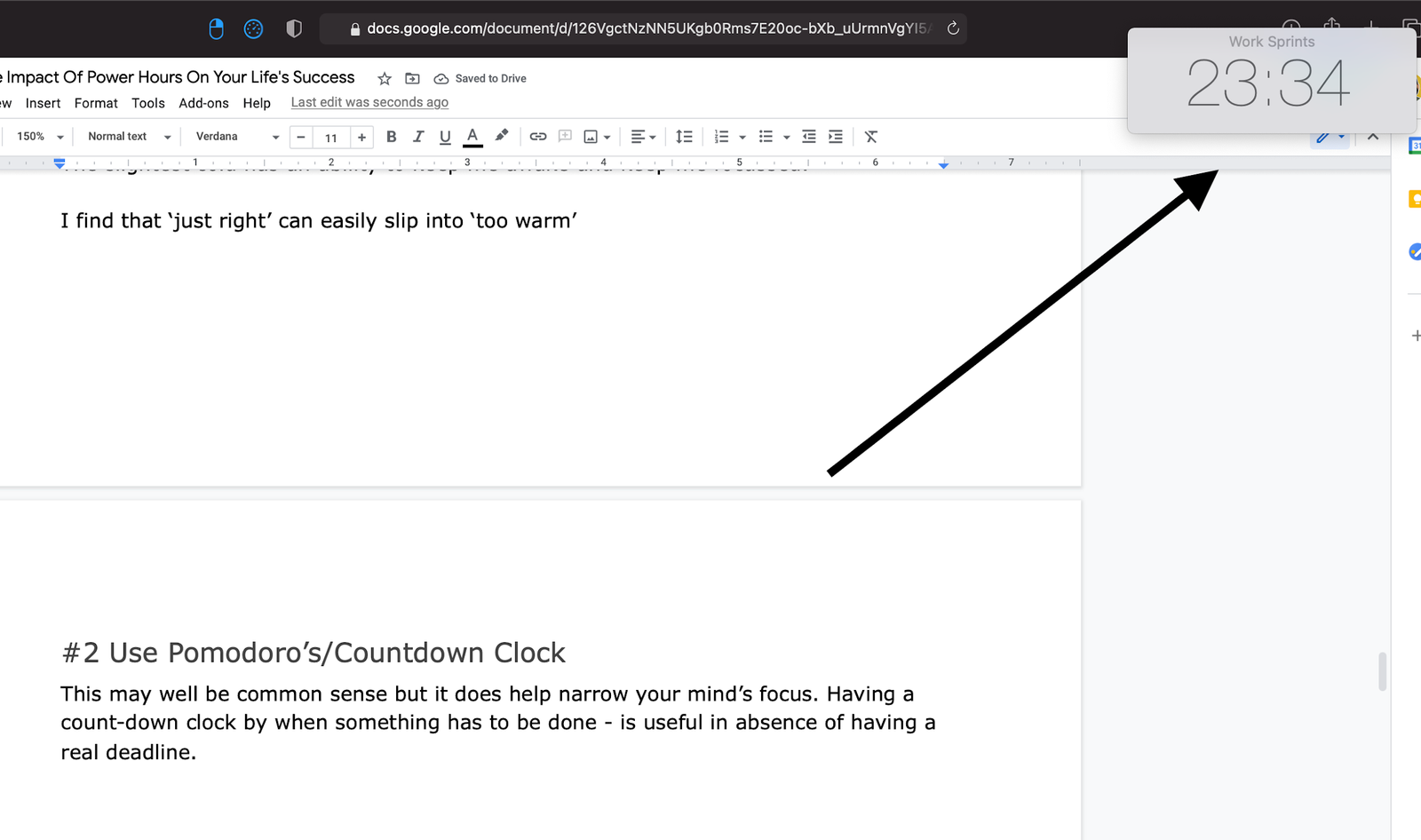Increase indent

836,137
